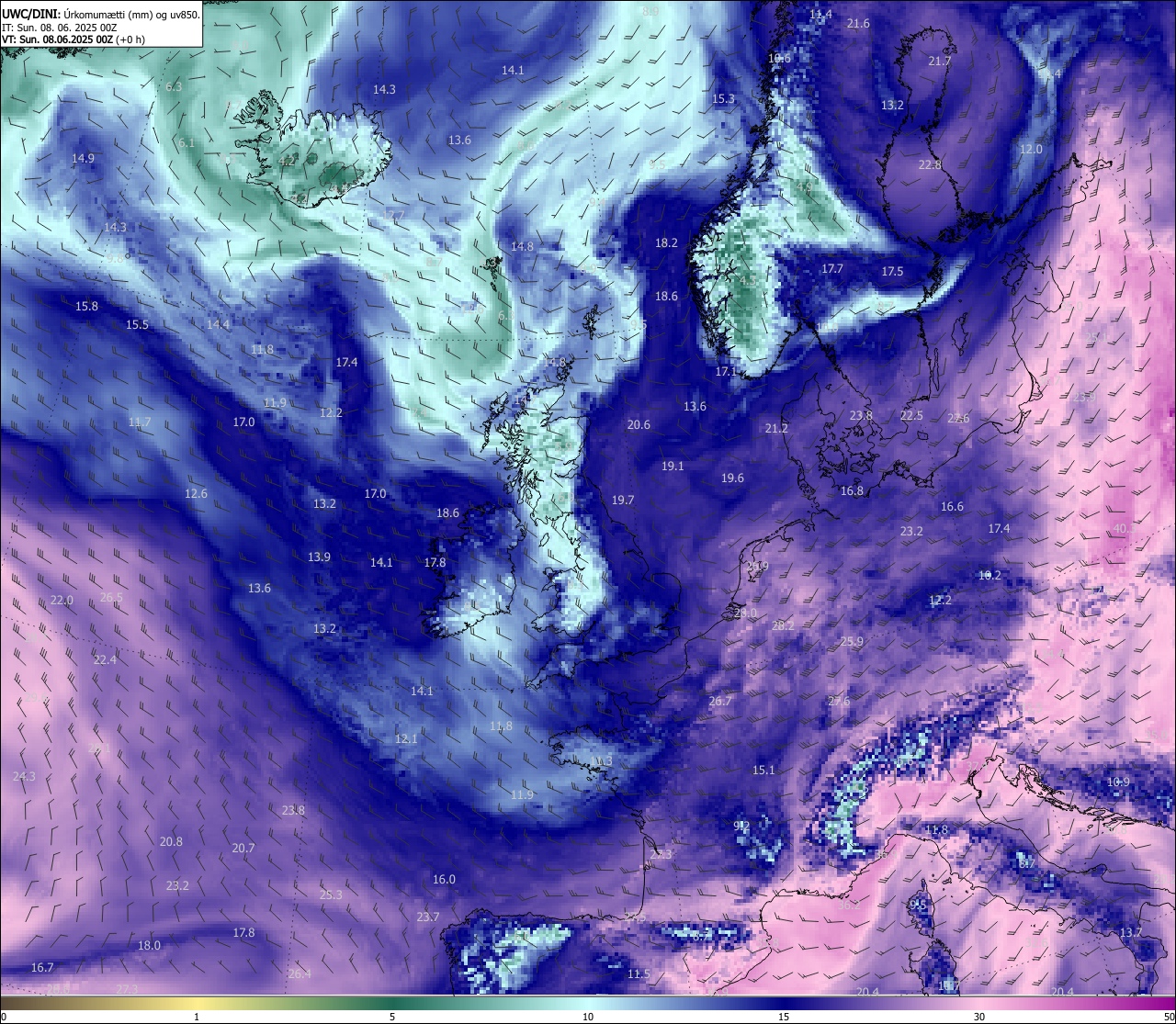Click the 17.5 value over Sweden
Image resolution: width=1176 pixels, height=1024 pixels.
892,271
